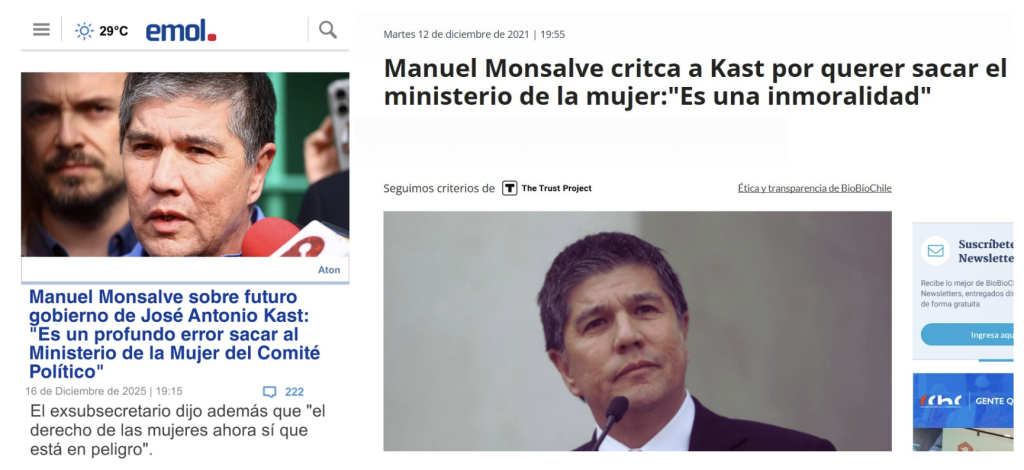The height and width of the screenshot is (470, 1024).
Task: Open the comments speech bubble icon
Action: (269, 392)
